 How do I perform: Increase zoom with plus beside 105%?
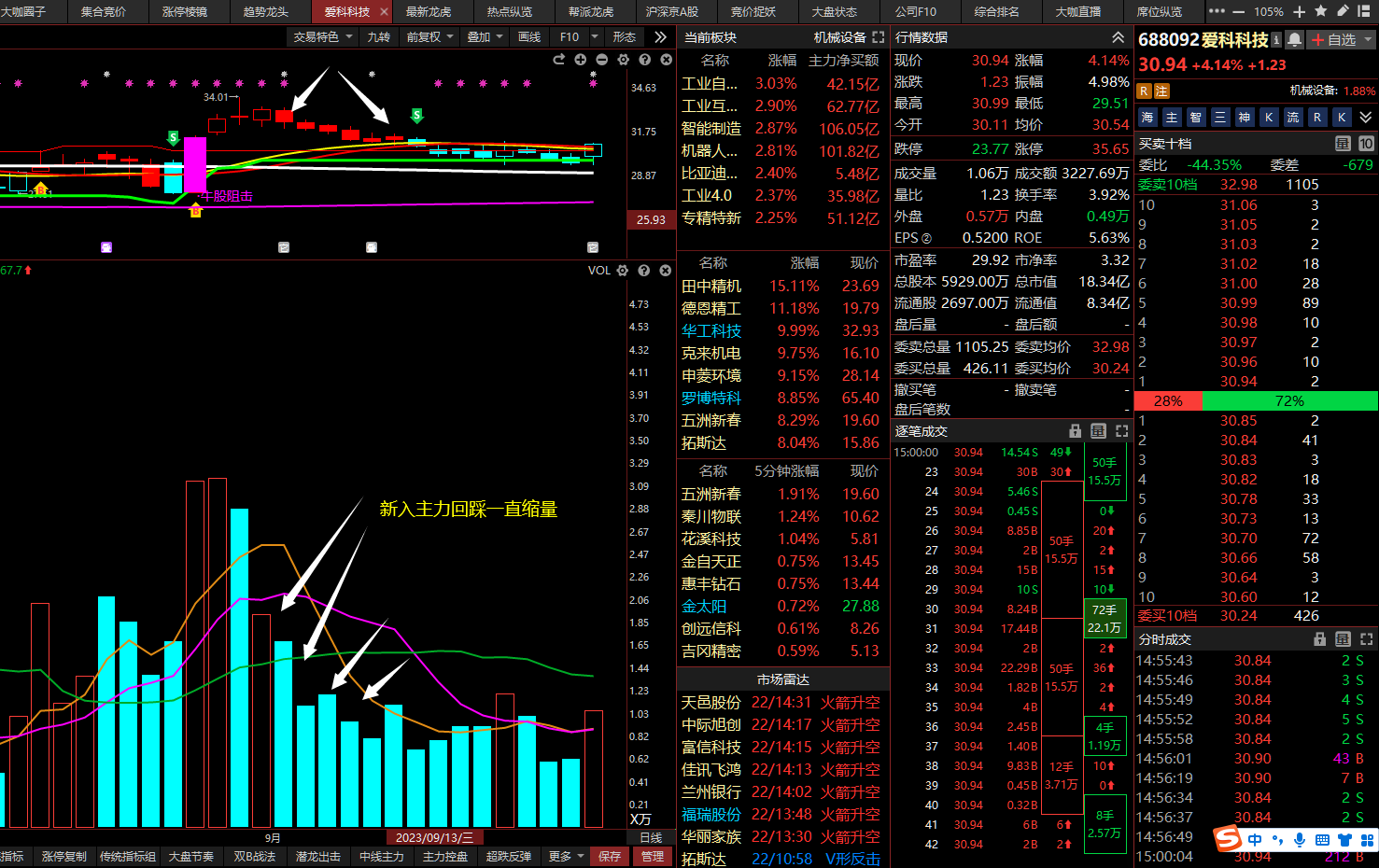pos(1299,11)
